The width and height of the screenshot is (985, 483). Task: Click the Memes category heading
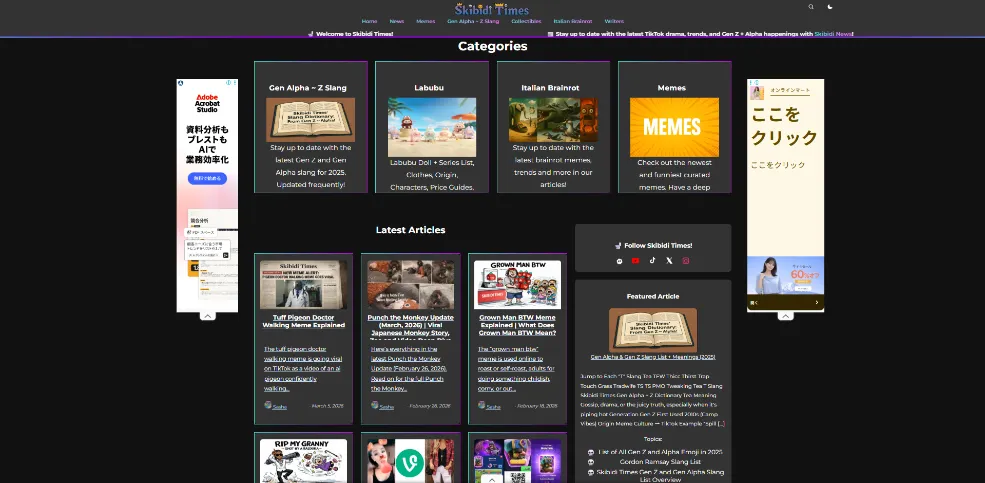pos(672,88)
